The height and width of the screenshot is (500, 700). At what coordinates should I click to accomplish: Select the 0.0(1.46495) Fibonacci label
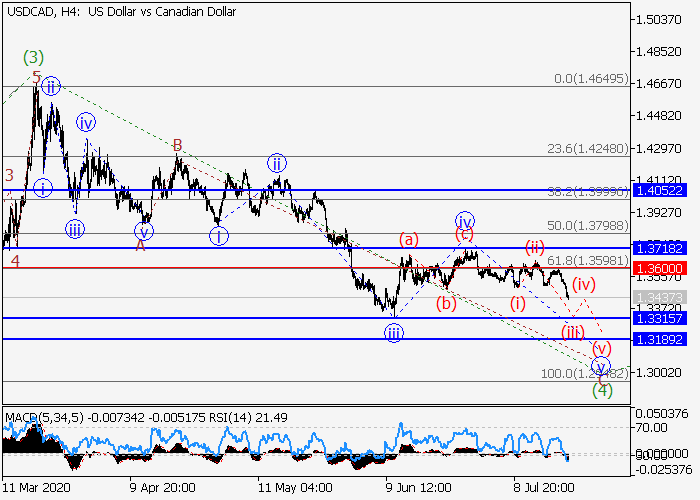[591, 79]
